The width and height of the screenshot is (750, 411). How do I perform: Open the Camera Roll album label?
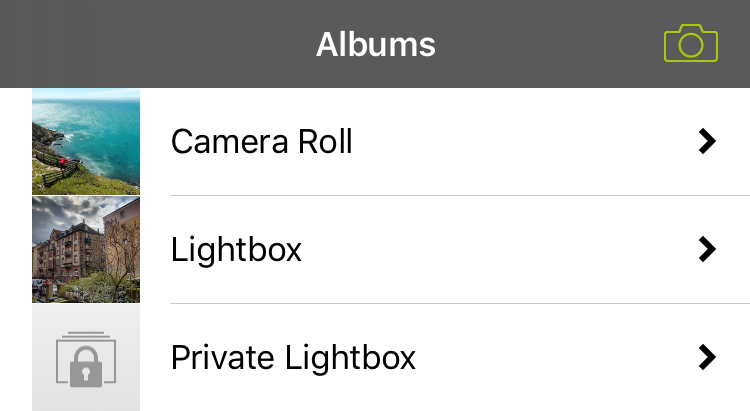(261, 142)
